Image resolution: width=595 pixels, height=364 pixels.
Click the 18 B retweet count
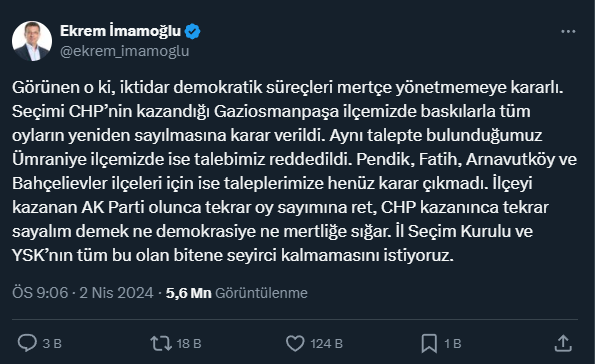coord(189,344)
